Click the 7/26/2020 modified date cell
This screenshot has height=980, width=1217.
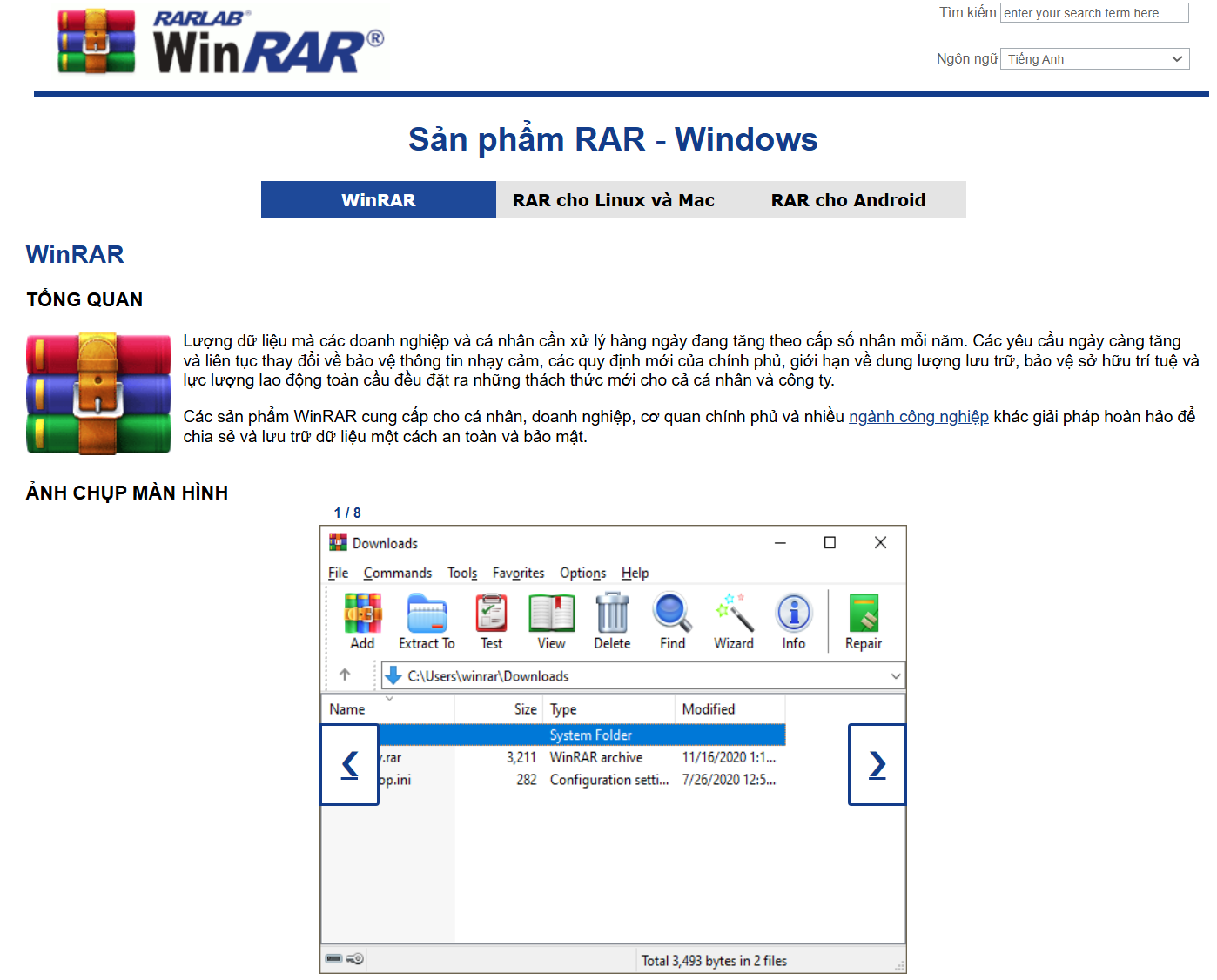(730, 780)
